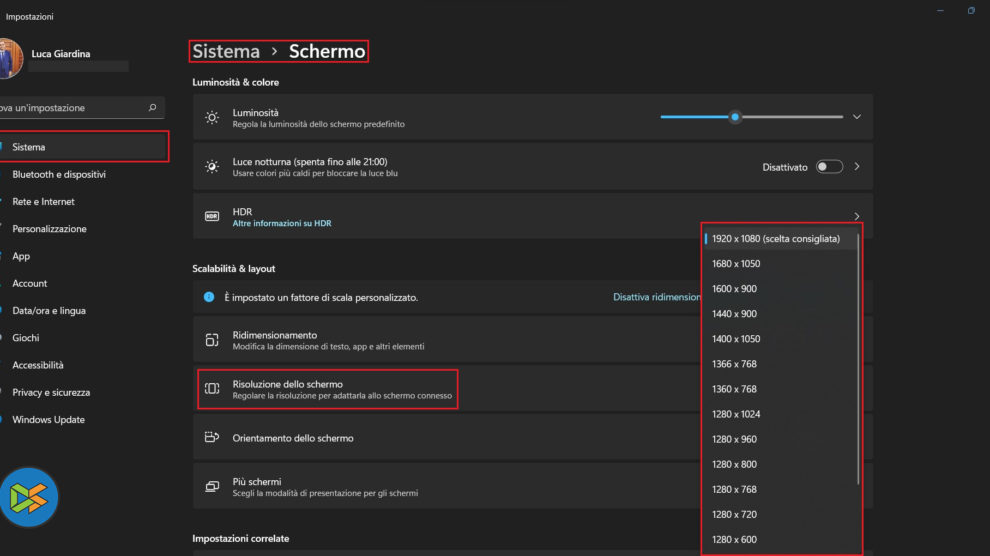
Task: Open Altre informazioni su HDR link
Action: click(x=282, y=223)
